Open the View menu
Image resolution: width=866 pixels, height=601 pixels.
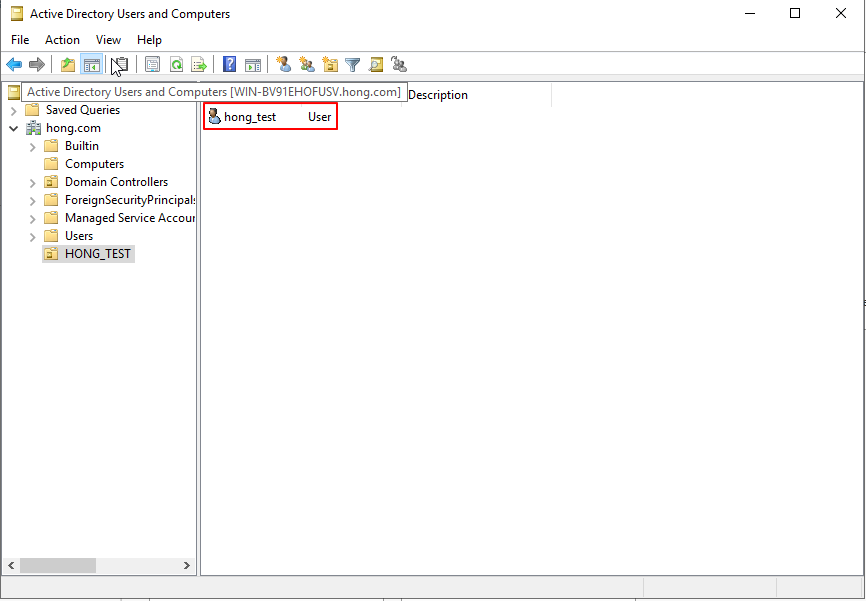point(108,40)
